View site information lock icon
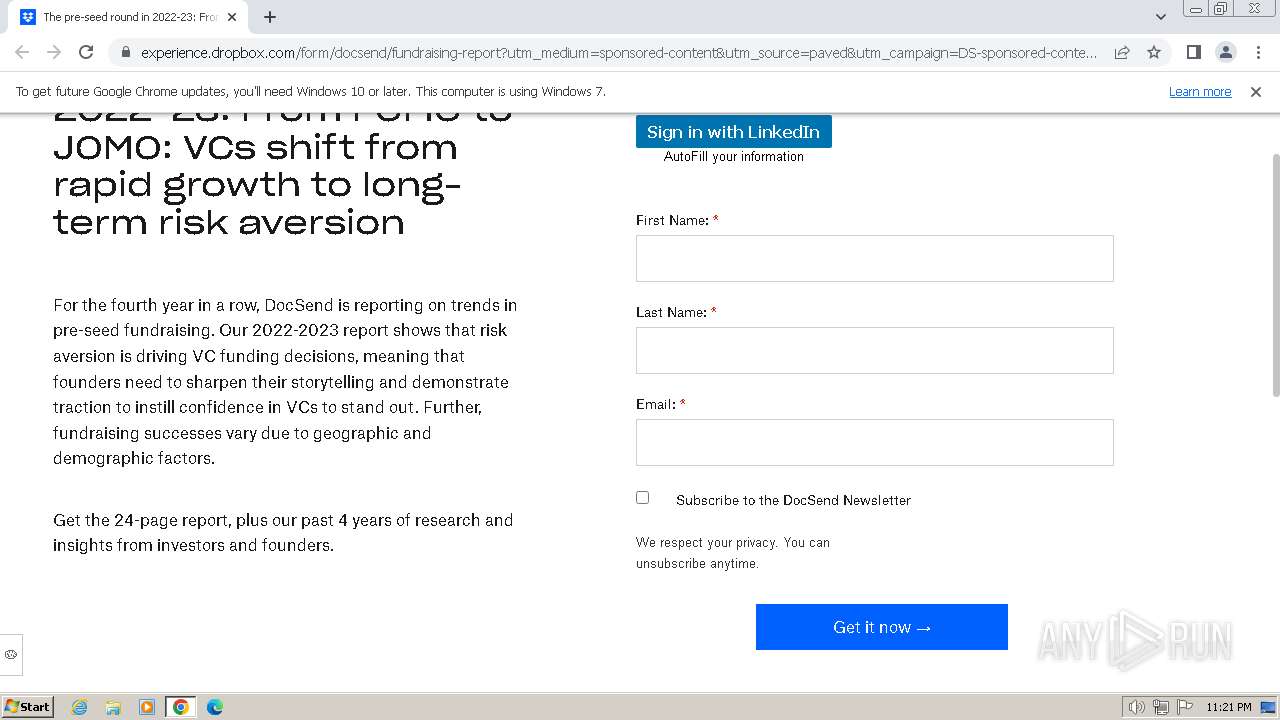This screenshot has height=720, width=1280. pyautogui.click(x=125, y=53)
